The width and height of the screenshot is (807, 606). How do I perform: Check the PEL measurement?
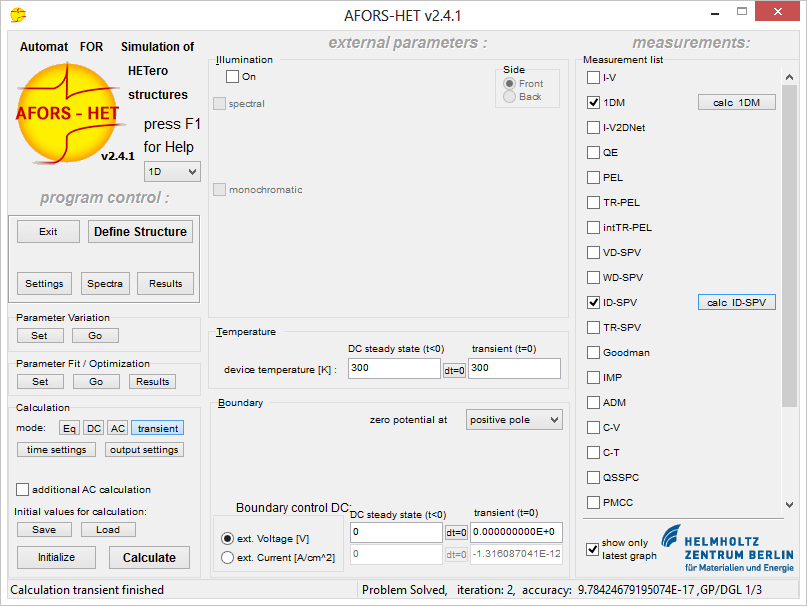click(593, 178)
